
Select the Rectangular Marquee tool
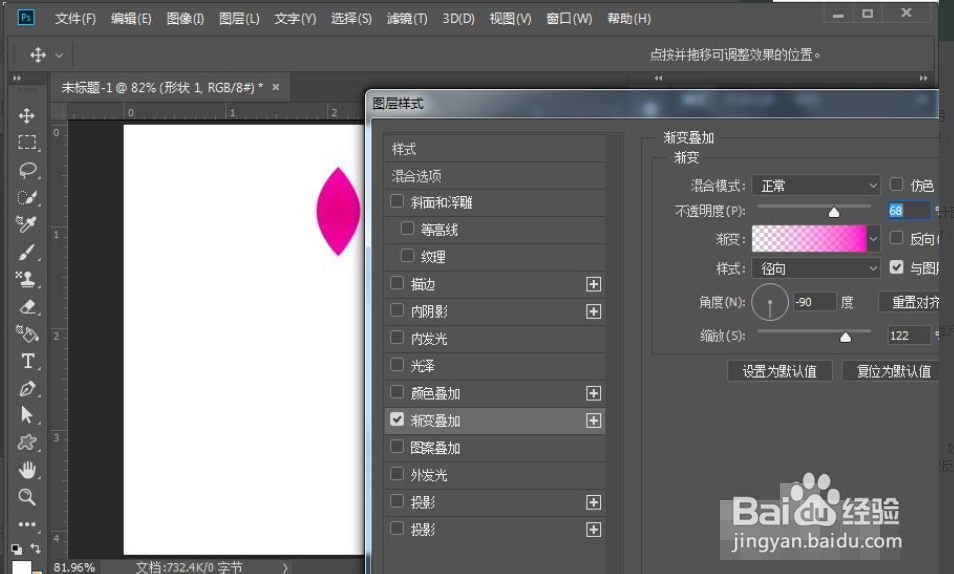(x=27, y=142)
